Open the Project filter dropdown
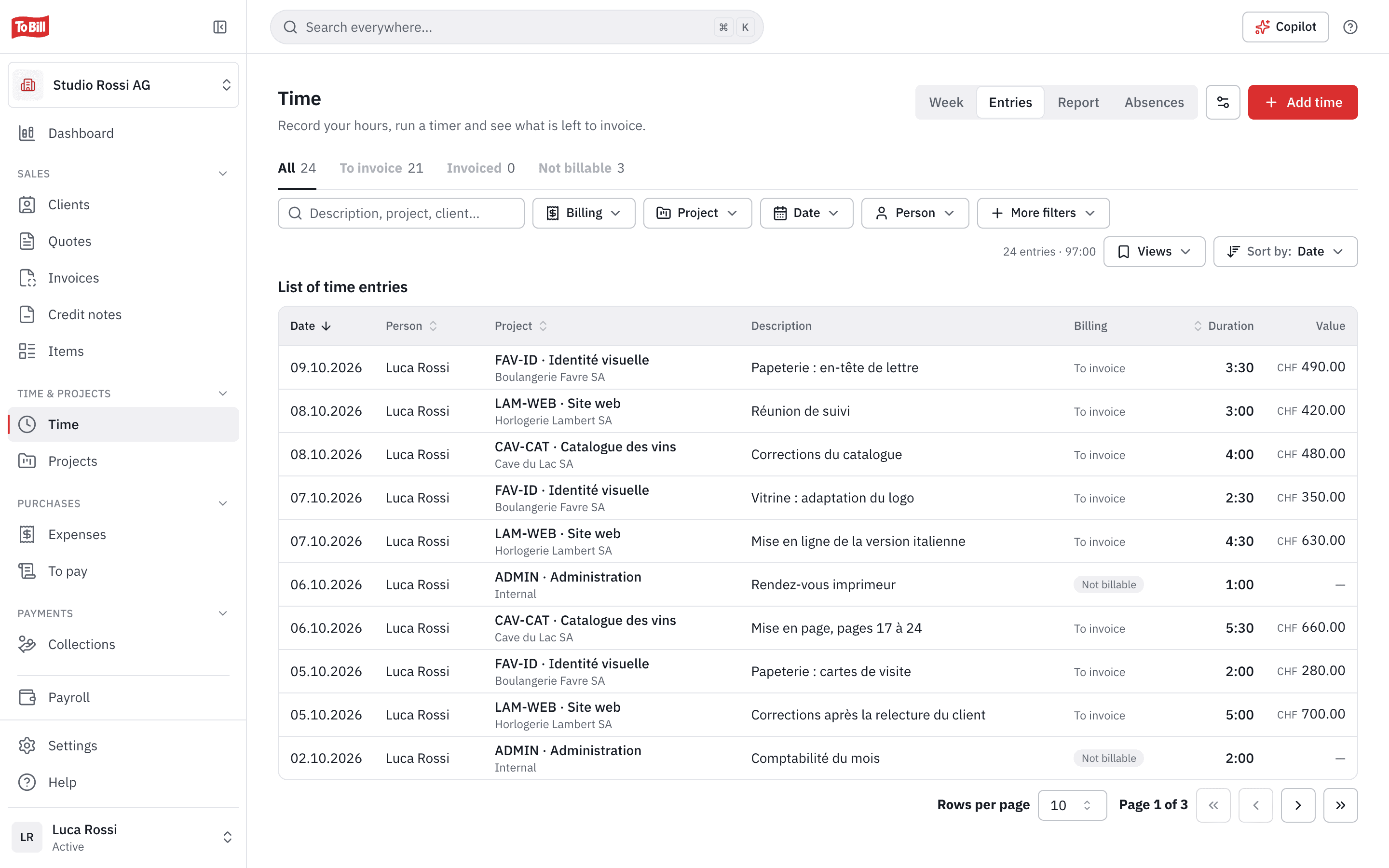 tap(697, 213)
